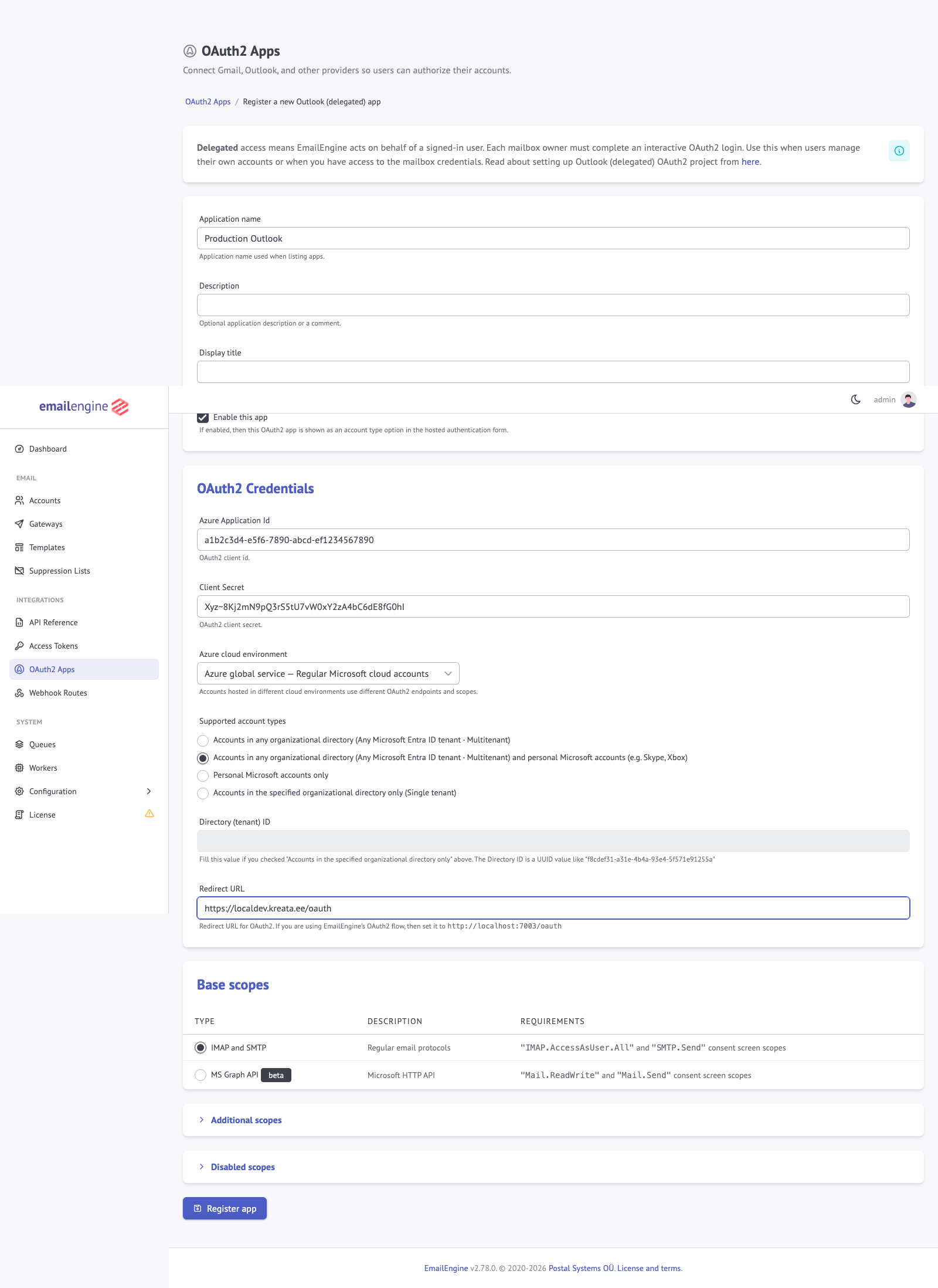Uncheck the Enable this app checkbox
The height and width of the screenshot is (1288, 938).
[203, 418]
